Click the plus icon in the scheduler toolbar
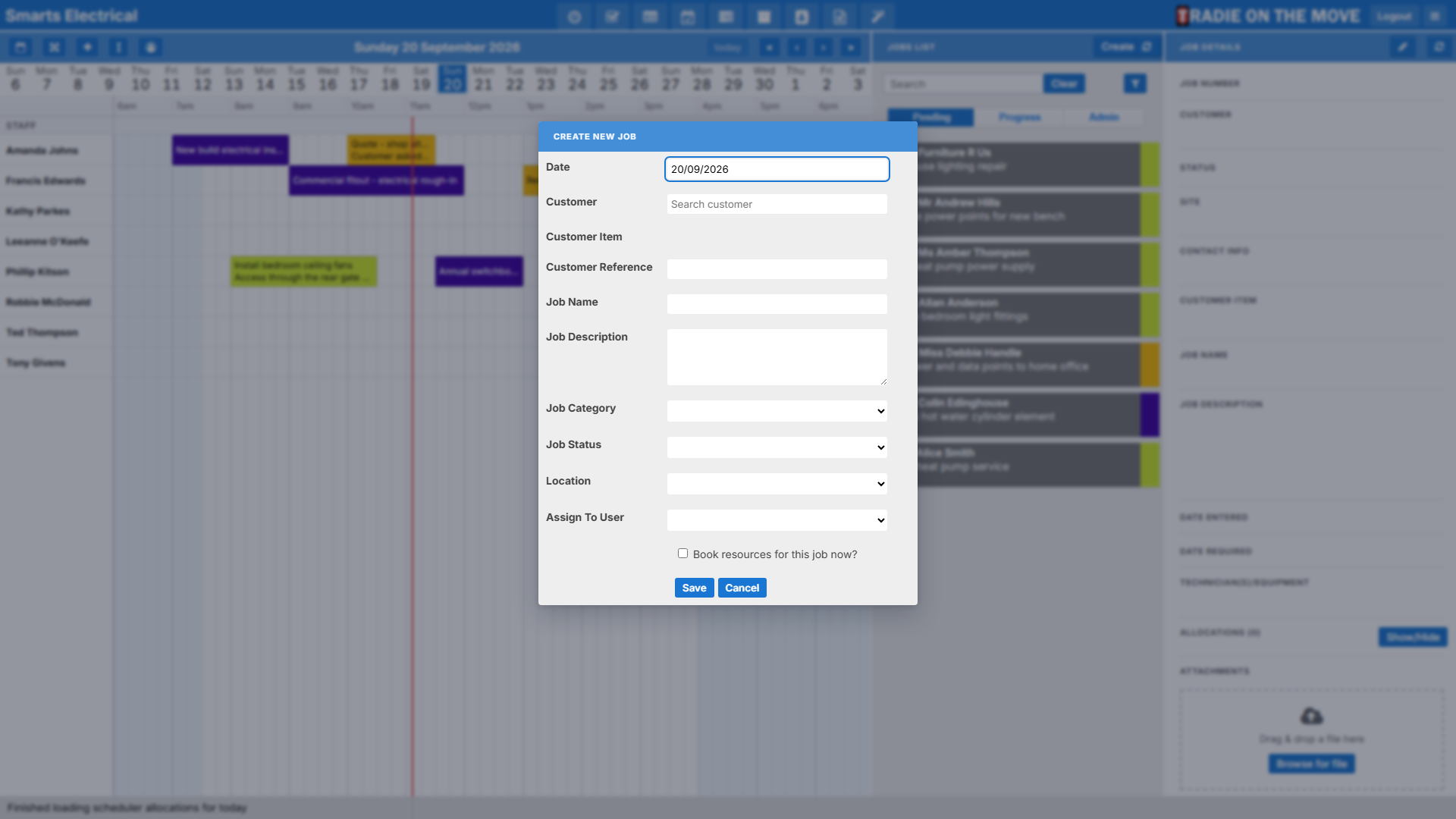The height and width of the screenshot is (819, 1456). (x=87, y=47)
